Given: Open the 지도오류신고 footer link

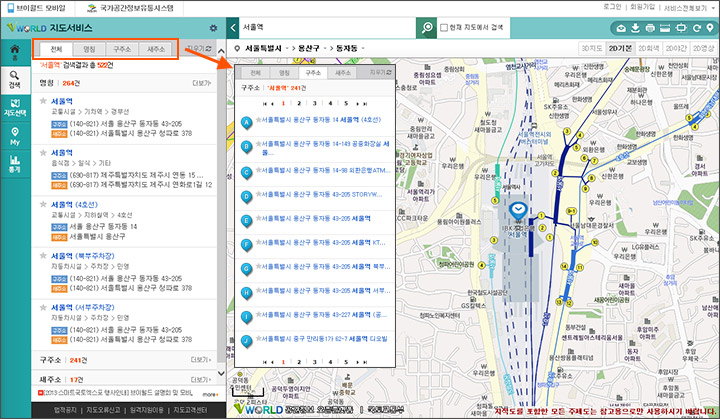Looking at the screenshot, I should (x=103, y=410).
